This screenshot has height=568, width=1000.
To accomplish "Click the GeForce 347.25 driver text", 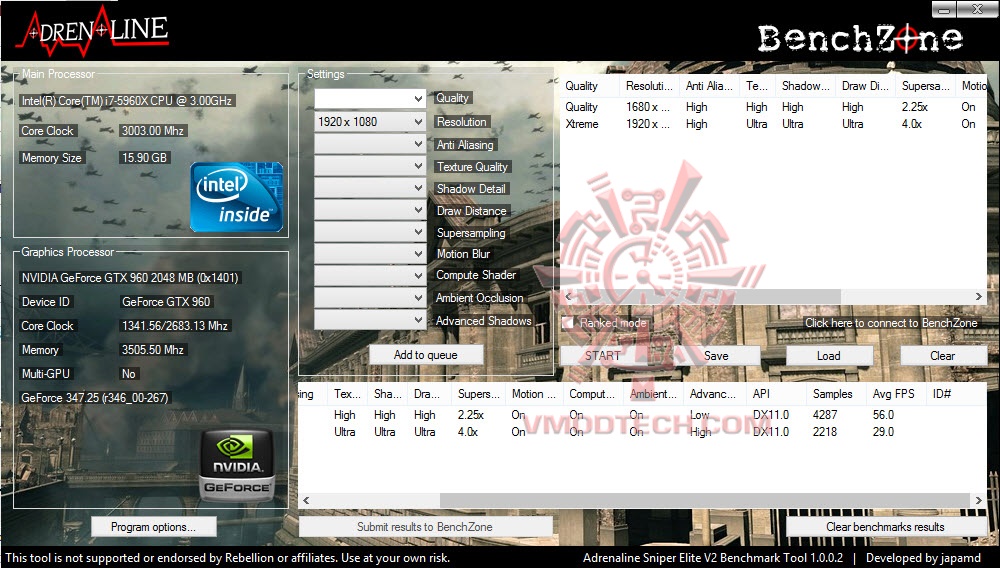I will click(x=94, y=398).
